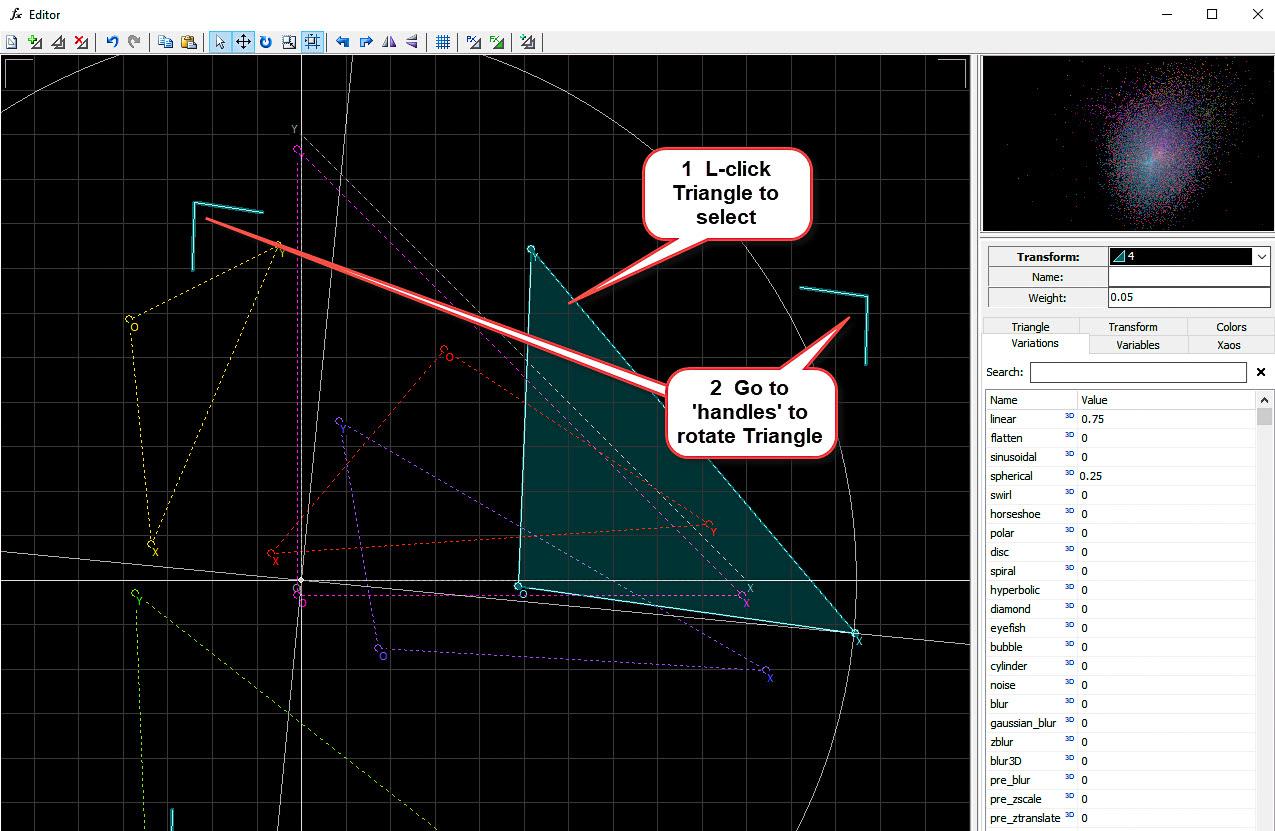Paste triangle with clipboard icon
The width and height of the screenshot is (1275, 831).
click(188, 42)
